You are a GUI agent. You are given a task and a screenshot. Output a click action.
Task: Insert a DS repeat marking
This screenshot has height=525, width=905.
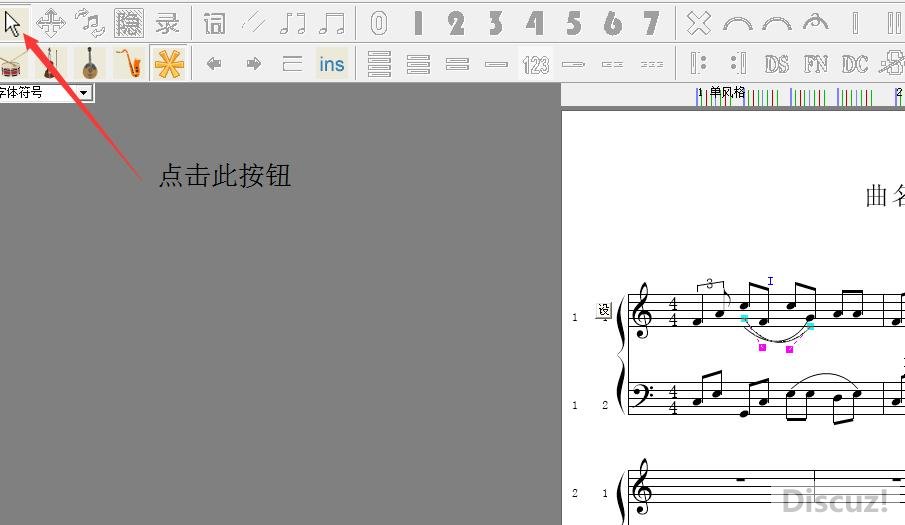(776, 64)
